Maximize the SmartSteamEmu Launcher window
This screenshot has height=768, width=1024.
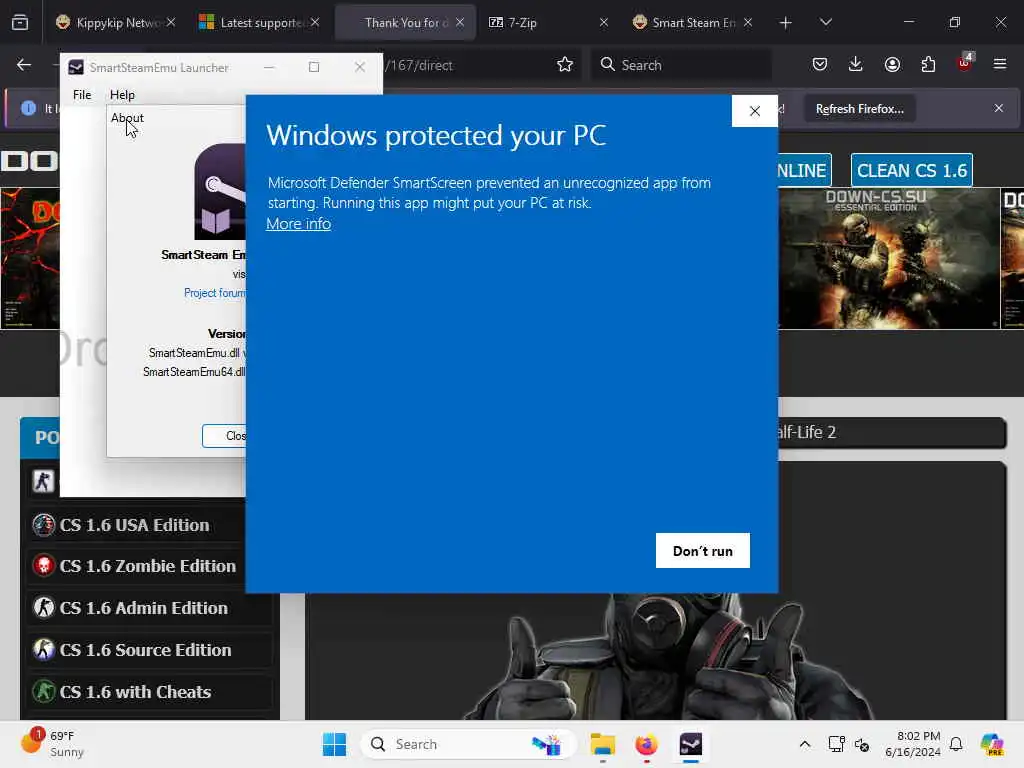314,67
